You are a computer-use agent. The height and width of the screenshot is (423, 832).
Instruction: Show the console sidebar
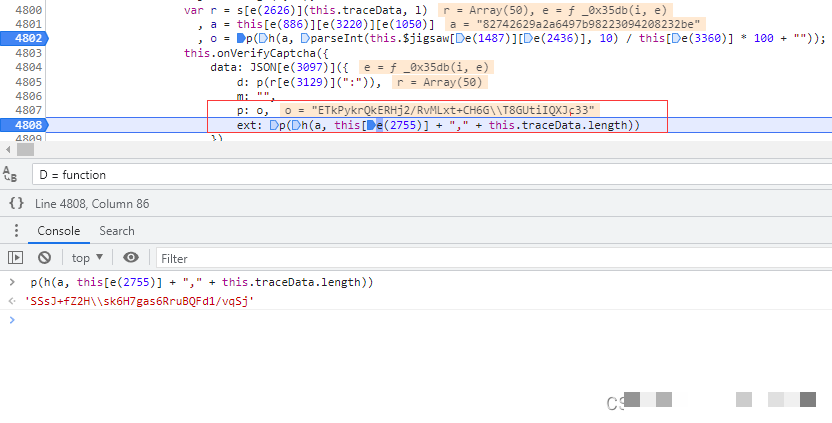coord(15,258)
